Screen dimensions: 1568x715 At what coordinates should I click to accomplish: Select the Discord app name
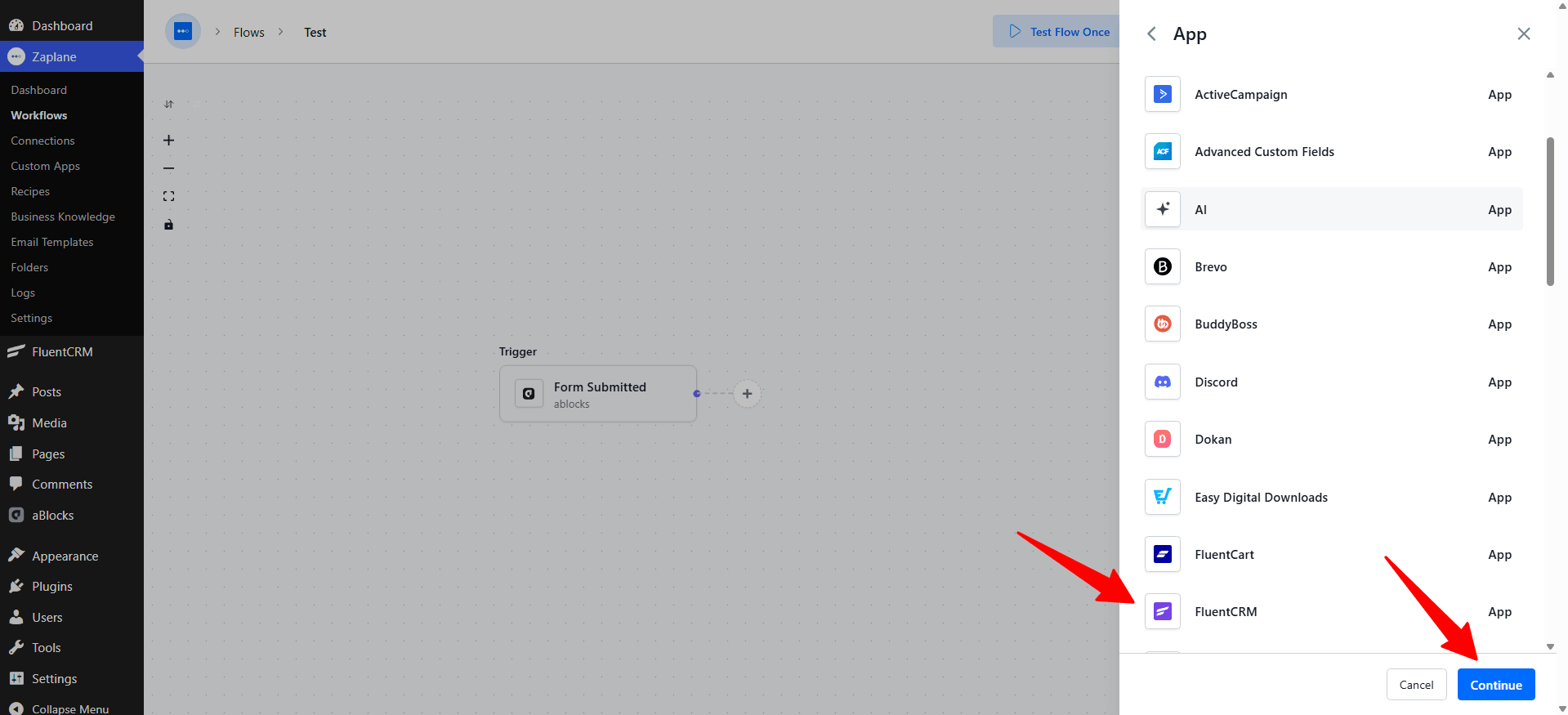[1217, 382]
